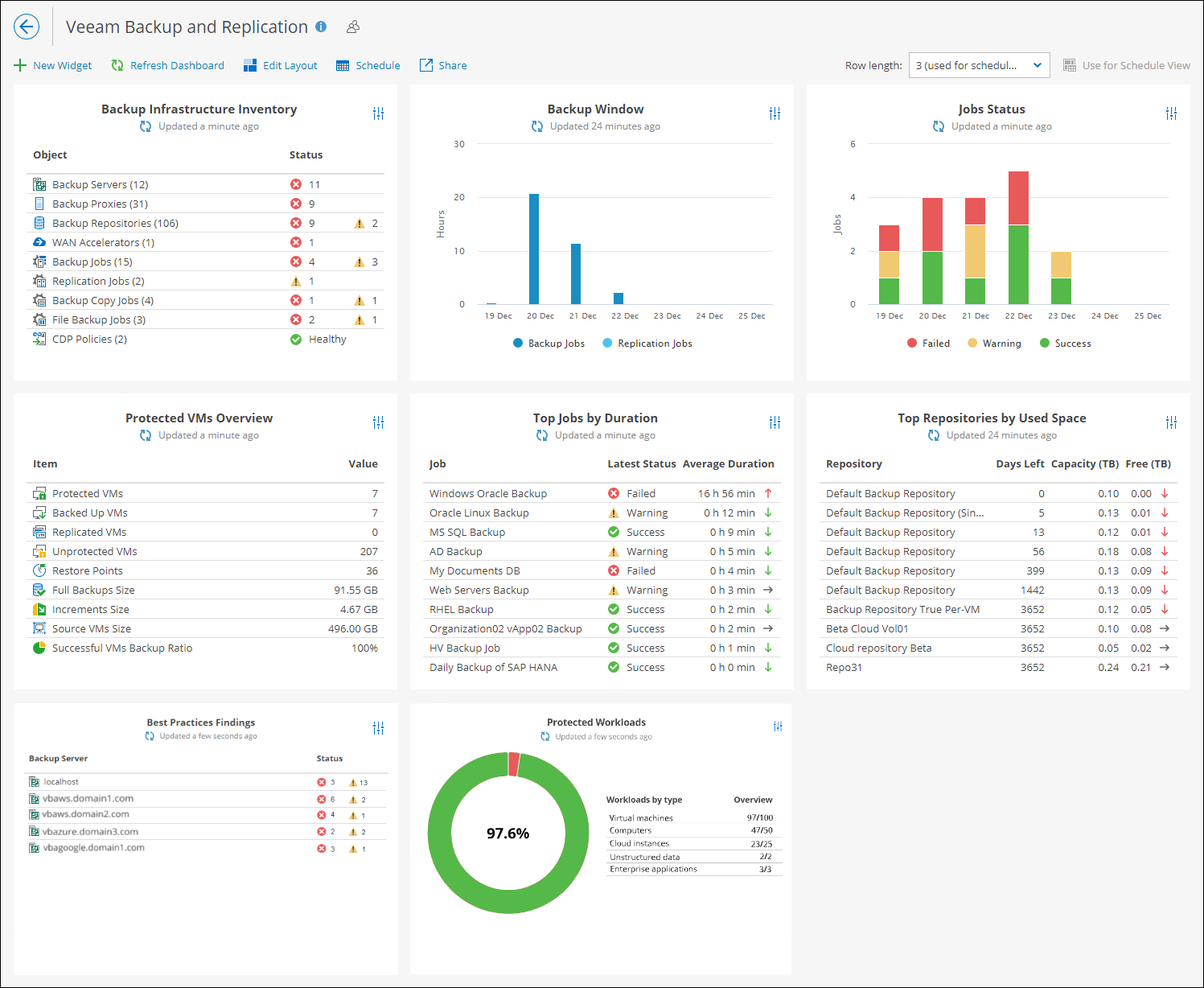Click the 20 Dec Backup Window bar

tap(534, 249)
